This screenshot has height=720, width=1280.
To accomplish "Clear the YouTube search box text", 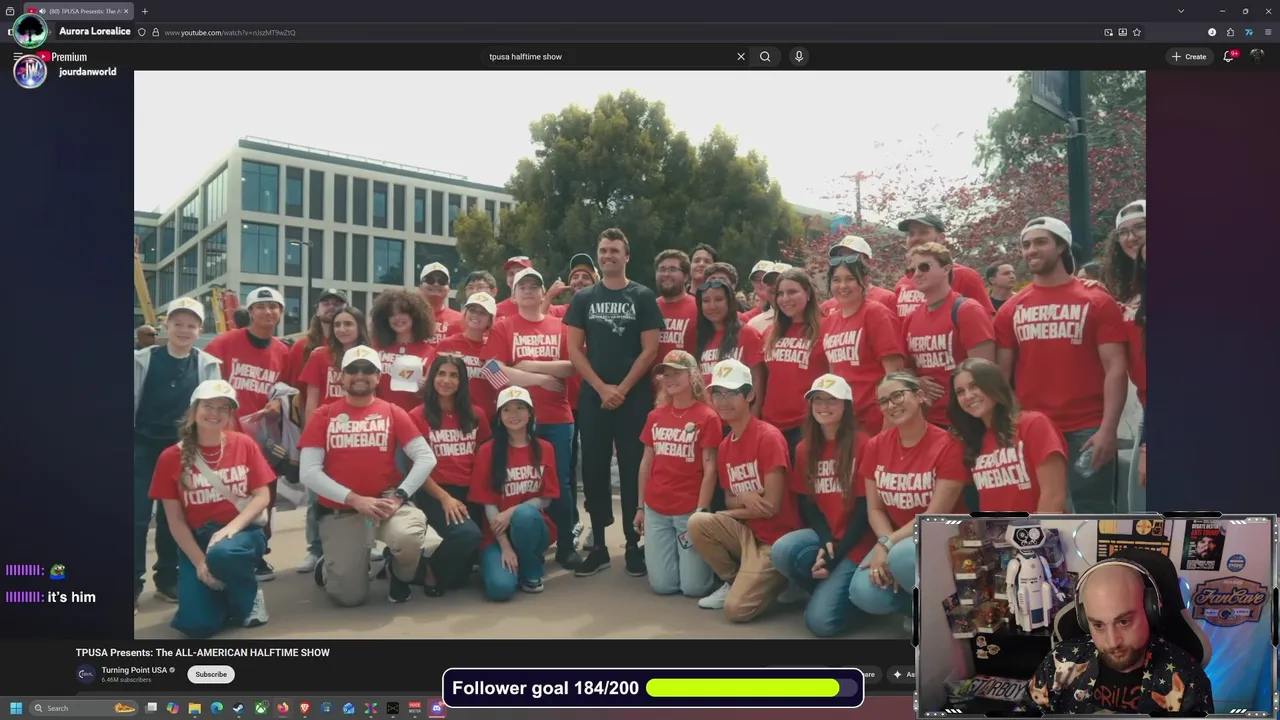I will point(741,57).
